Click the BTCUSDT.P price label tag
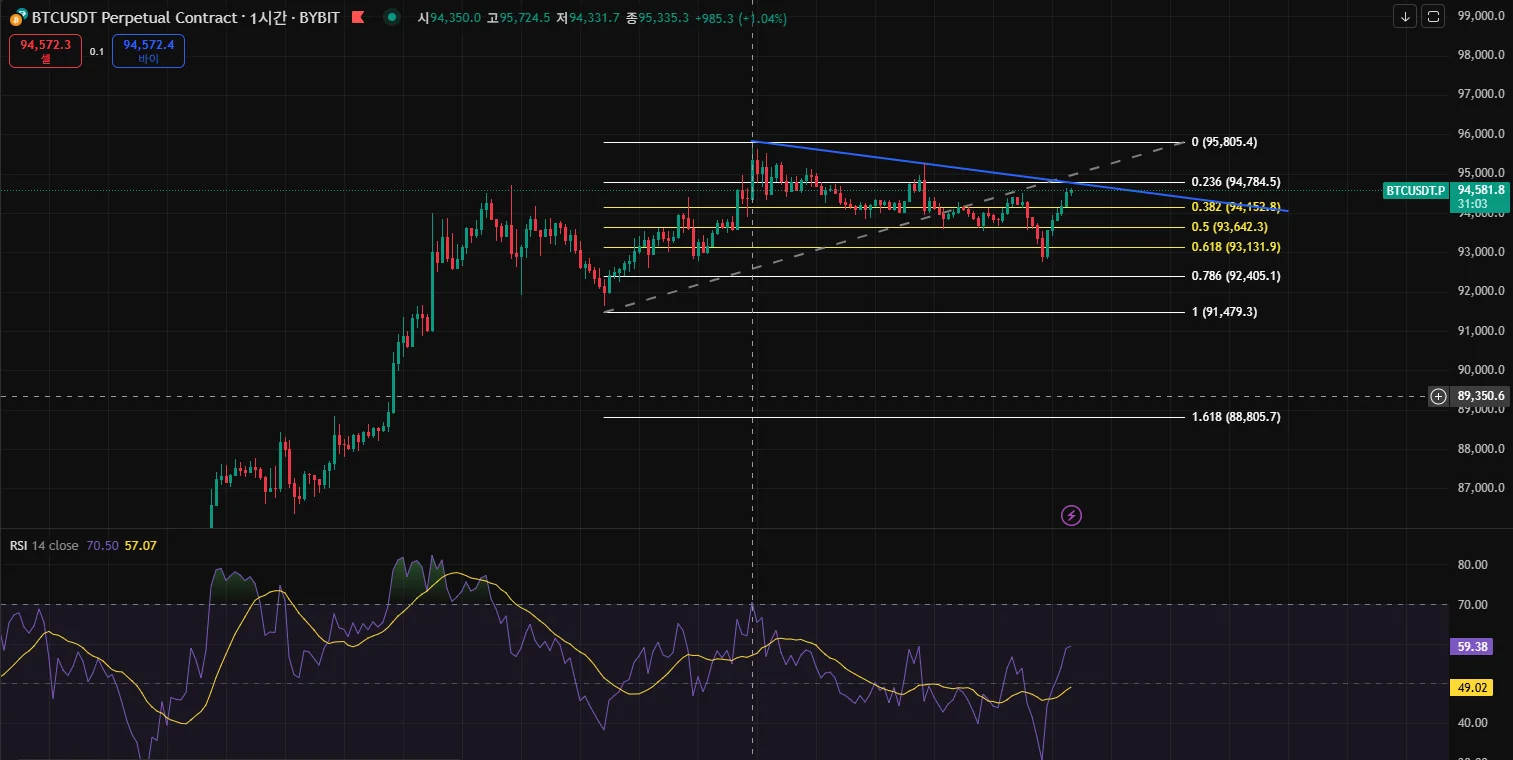 point(1415,190)
